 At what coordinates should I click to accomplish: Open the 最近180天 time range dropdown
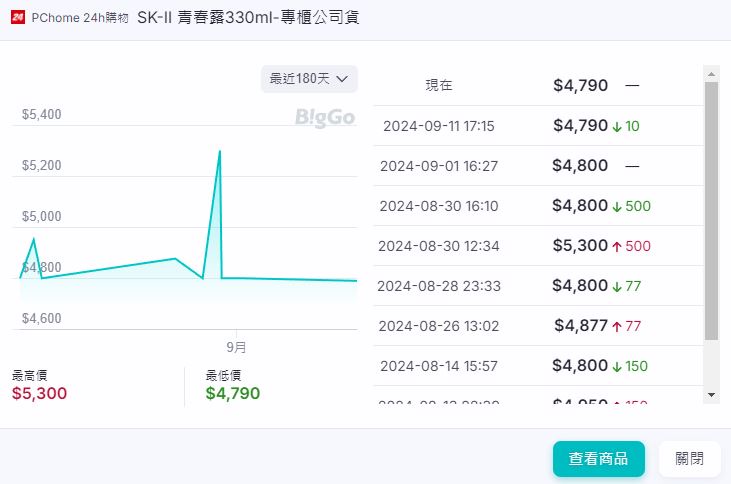[x=309, y=79]
